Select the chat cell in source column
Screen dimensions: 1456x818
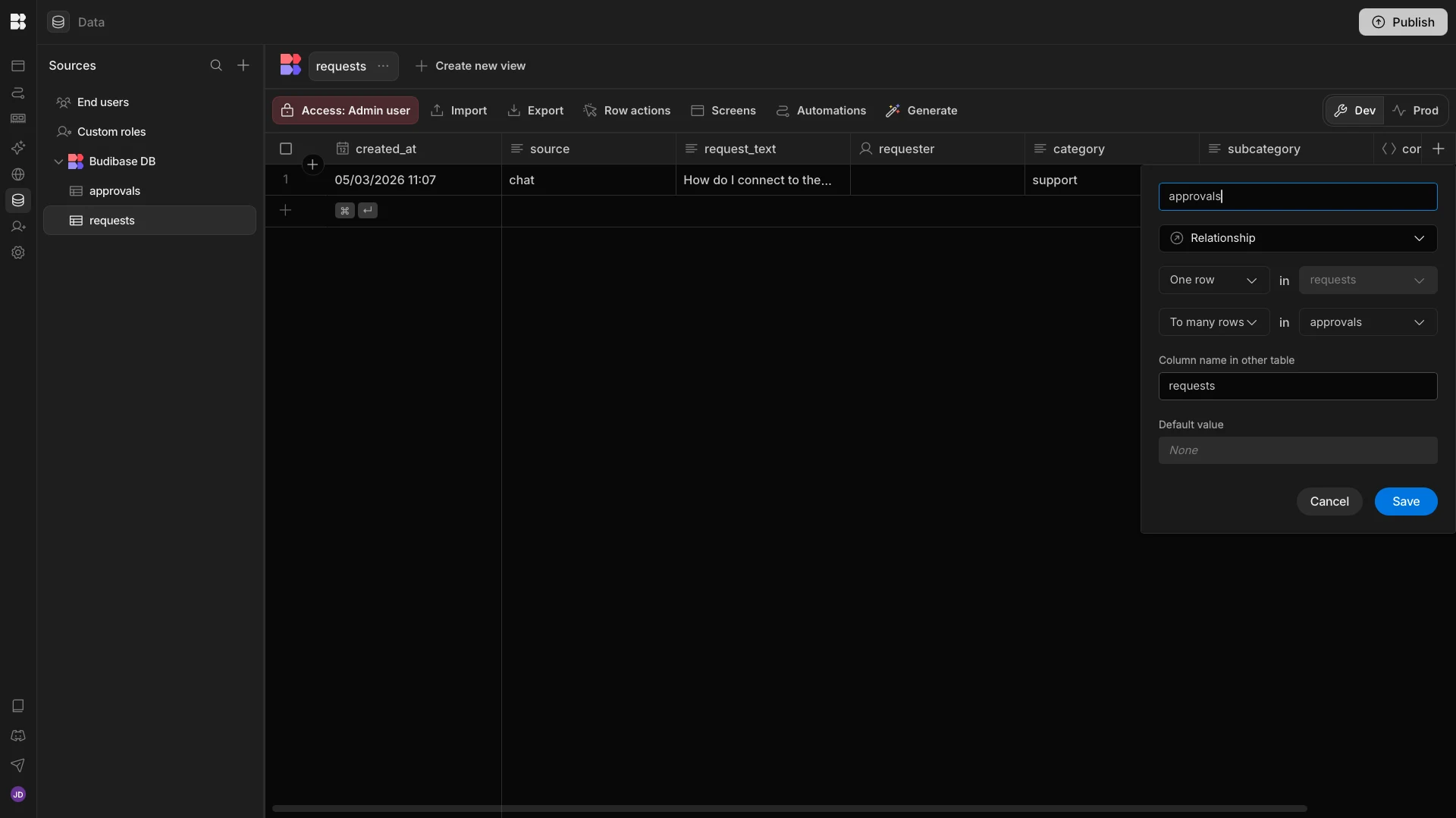pos(588,180)
